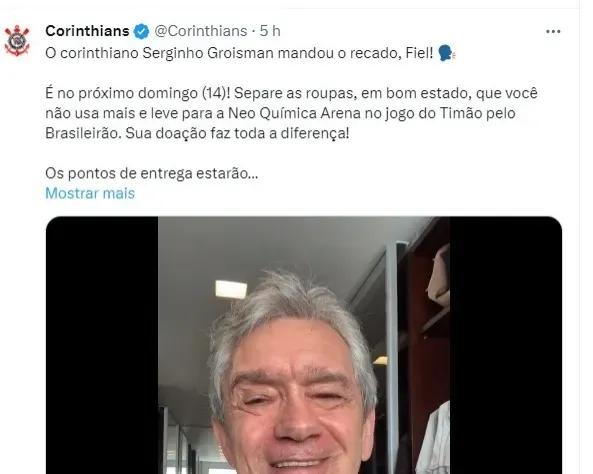Viewport: 593px width, 474px height.
Task: Click the truncated text 'Os pontos de entrega estarão…'
Action: click(x=152, y=173)
